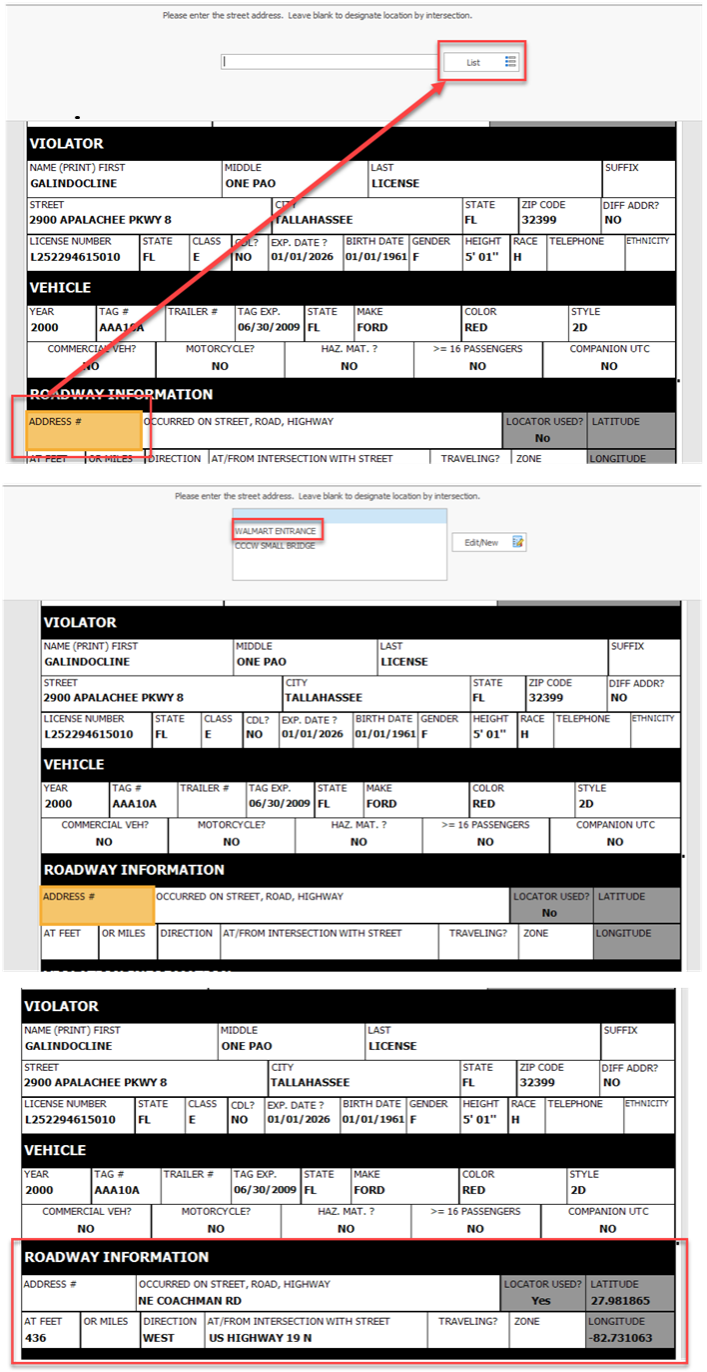Screen dimensions: 707x1372
Task: Click the empty TRAVELING? field in bottom form
Action: pos(467,1329)
